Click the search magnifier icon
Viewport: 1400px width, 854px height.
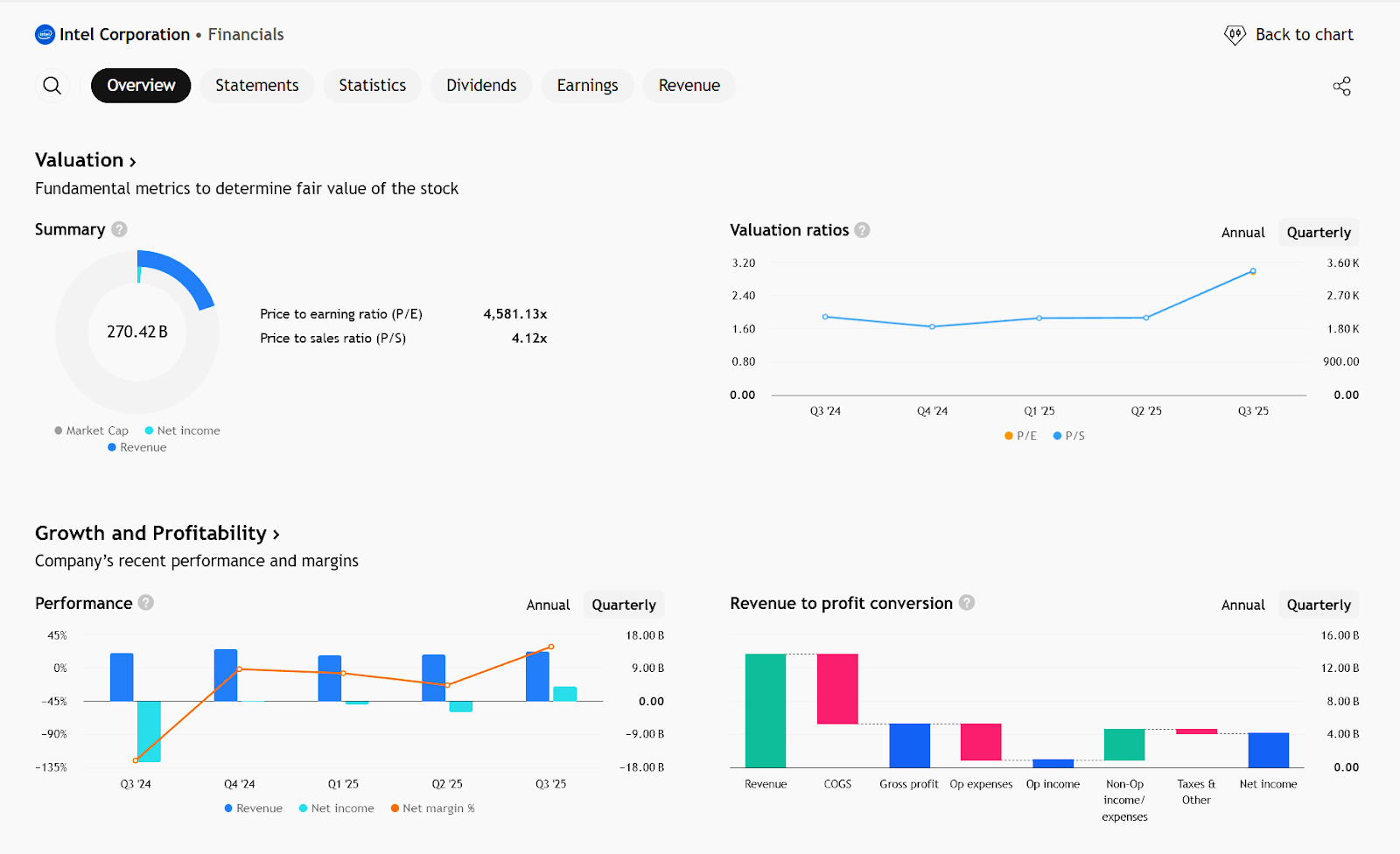52,86
